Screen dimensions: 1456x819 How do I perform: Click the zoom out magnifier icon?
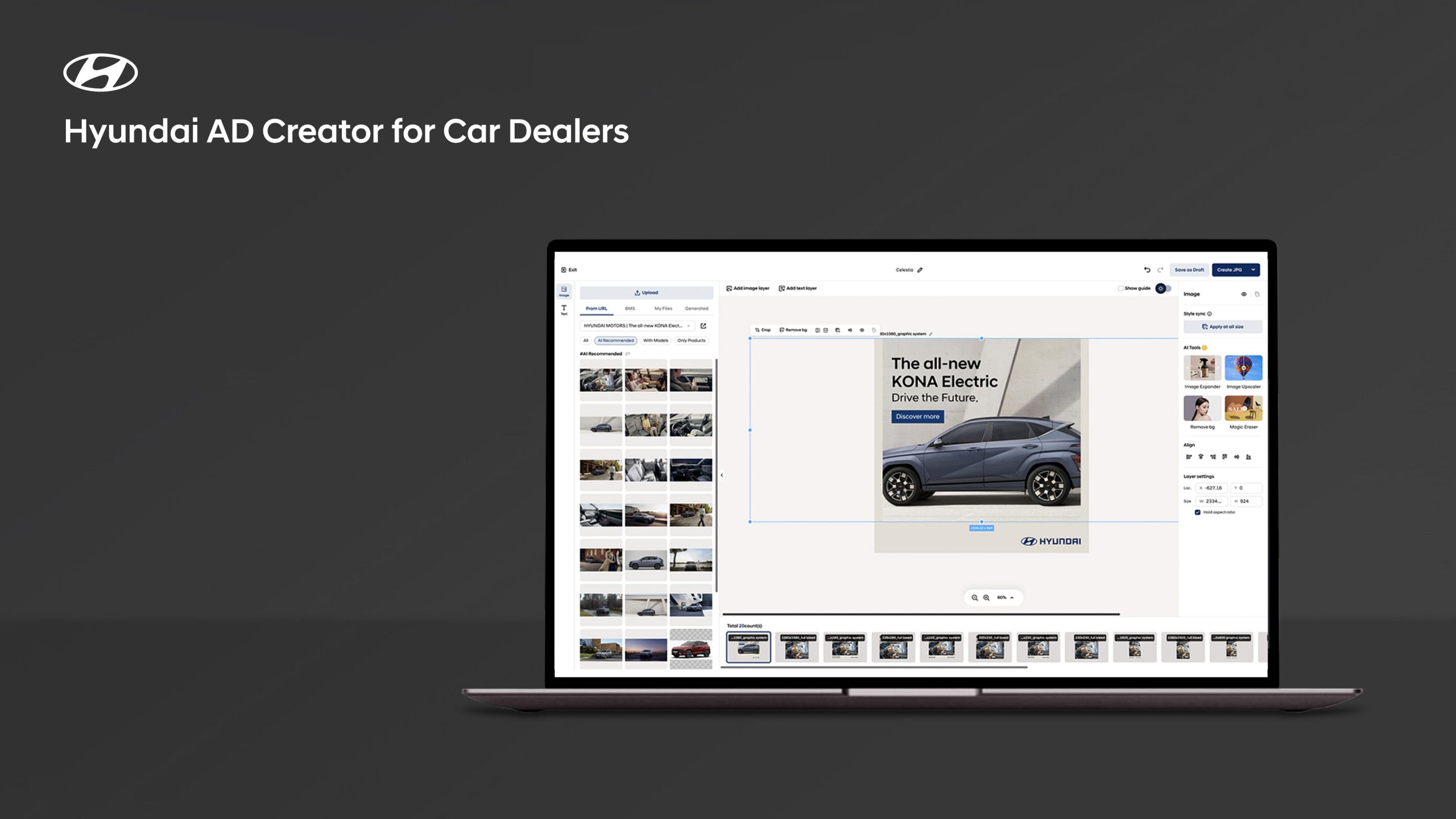click(974, 598)
